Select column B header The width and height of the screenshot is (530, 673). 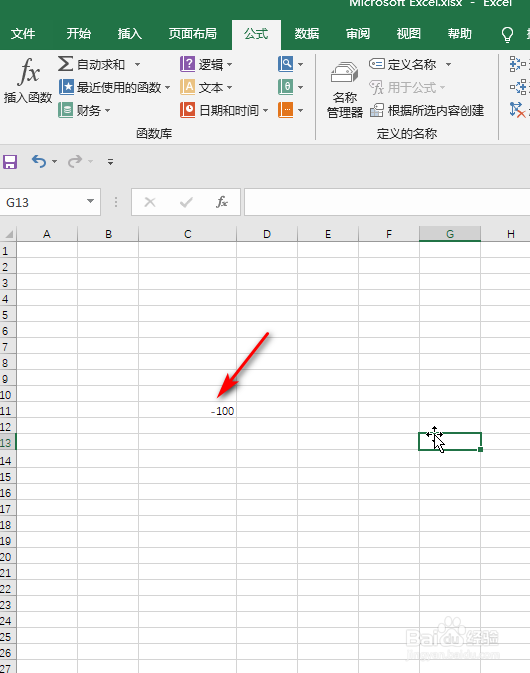(108, 234)
